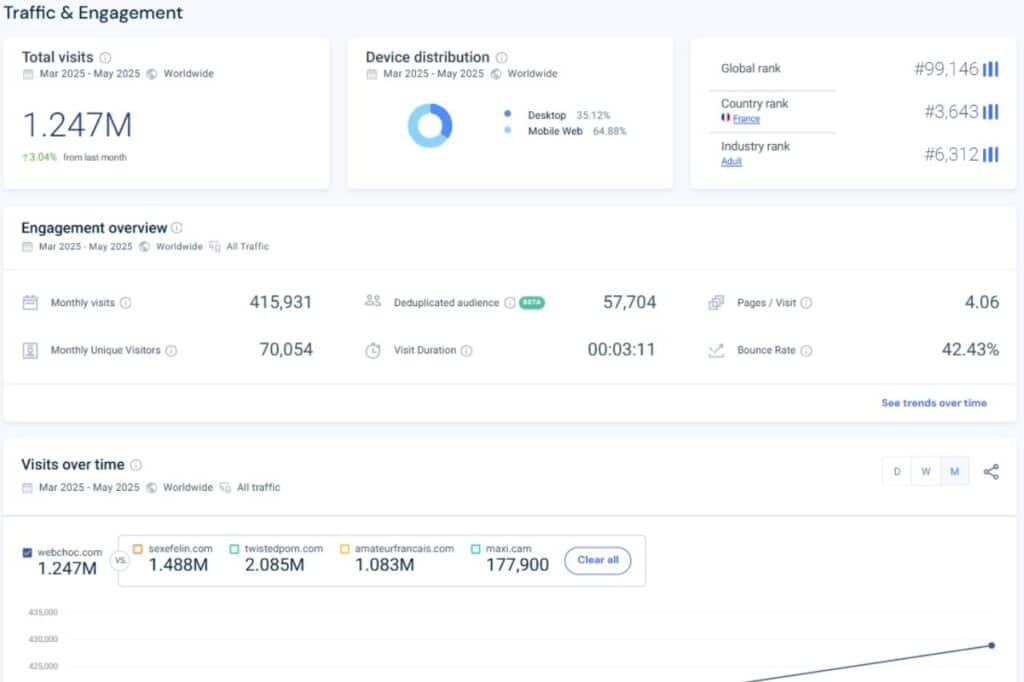This screenshot has height=682, width=1024.
Task: Click the Mobile Web legend color dot
Action: coord(507,130)
